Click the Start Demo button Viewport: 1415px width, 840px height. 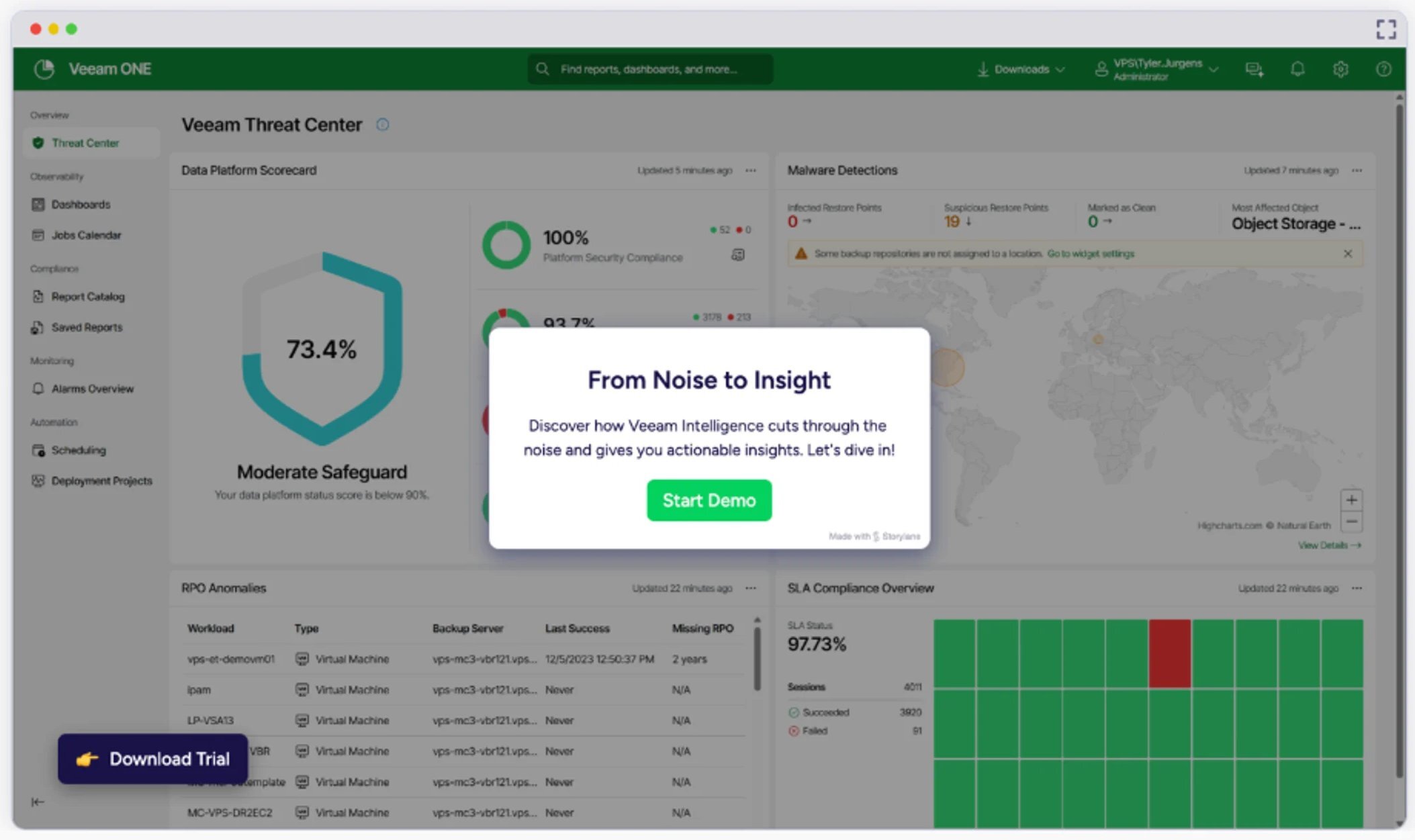[x=709, y=500]
